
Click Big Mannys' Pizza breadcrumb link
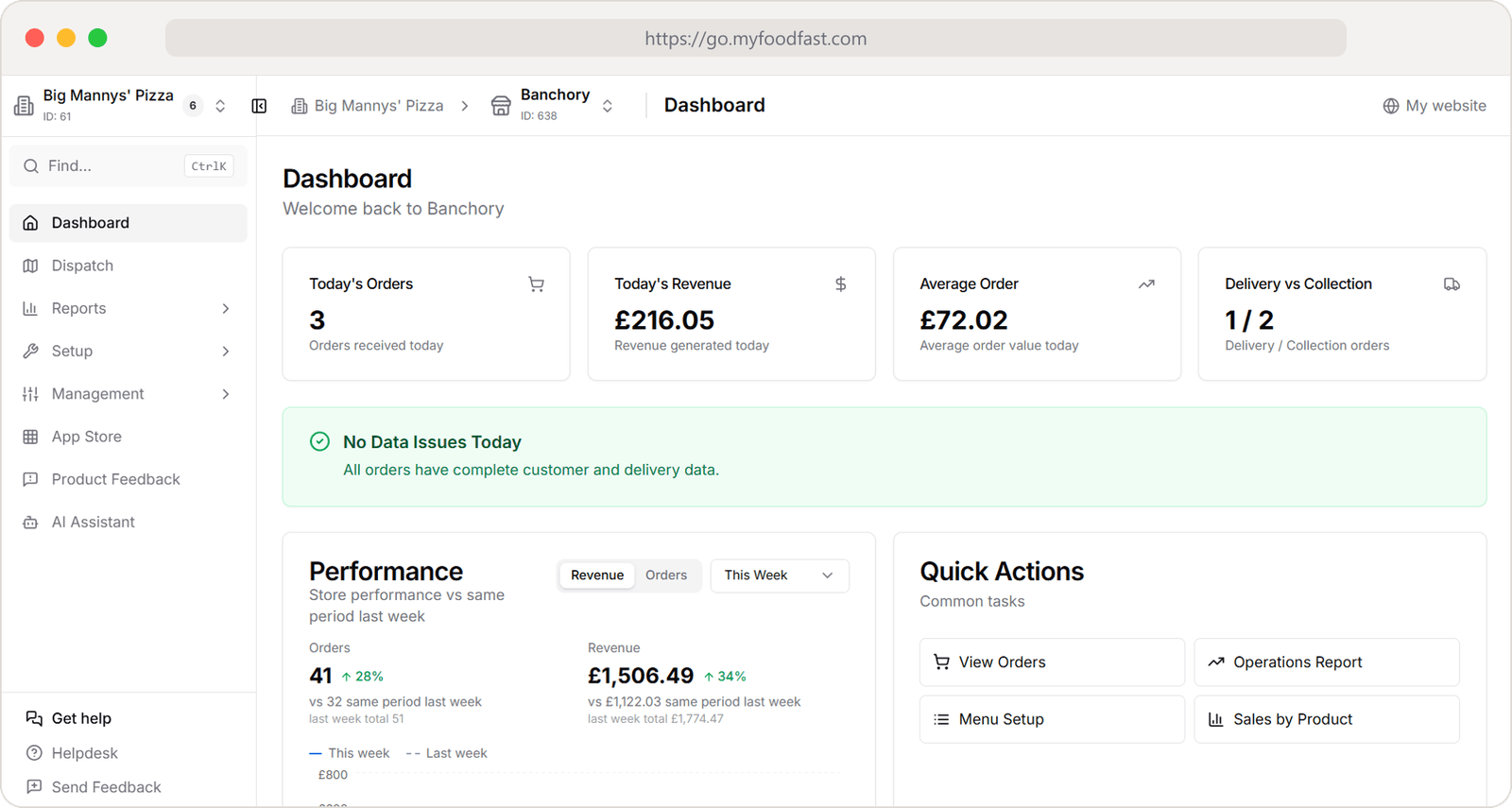[x=368, y=106]
